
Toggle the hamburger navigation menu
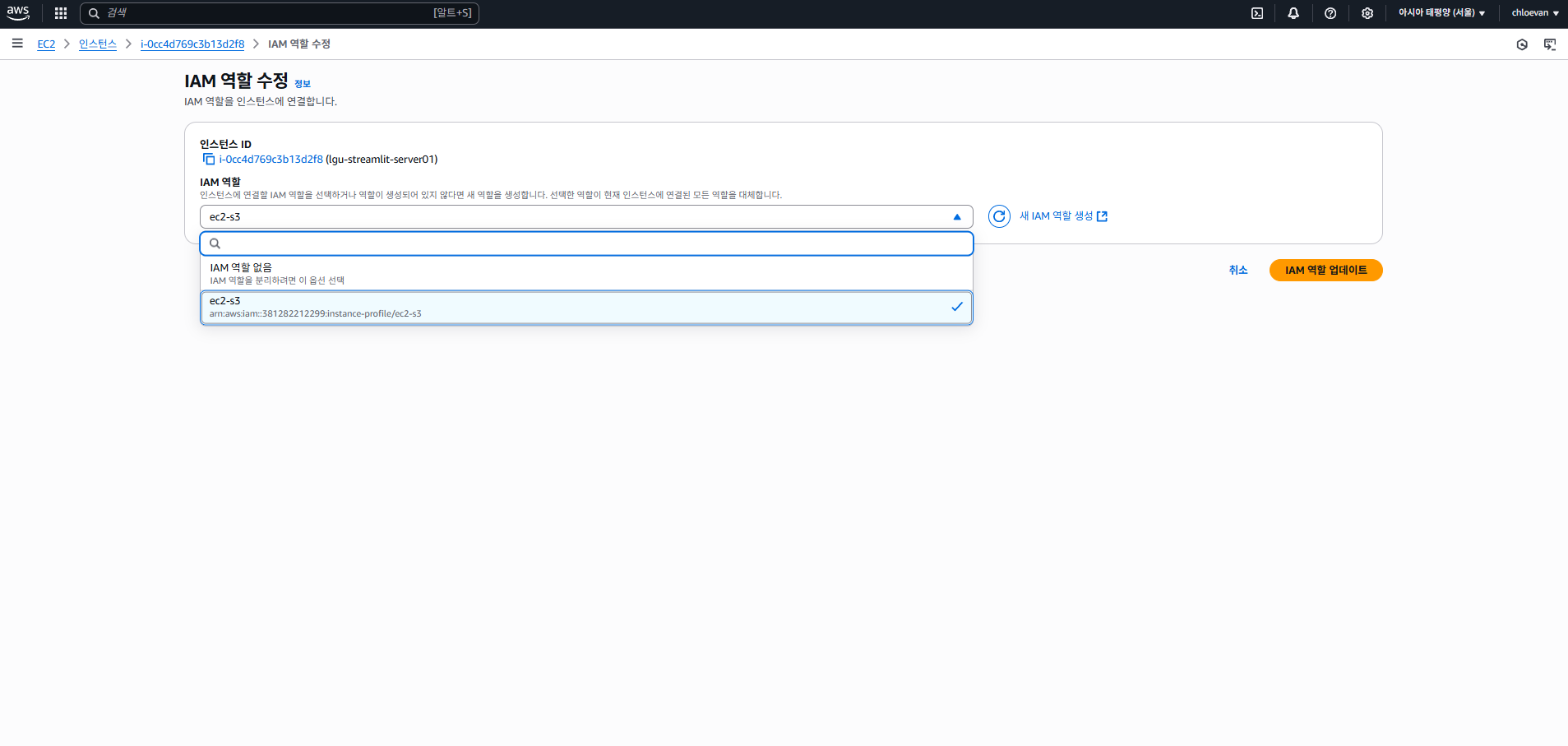click(17, 44)
